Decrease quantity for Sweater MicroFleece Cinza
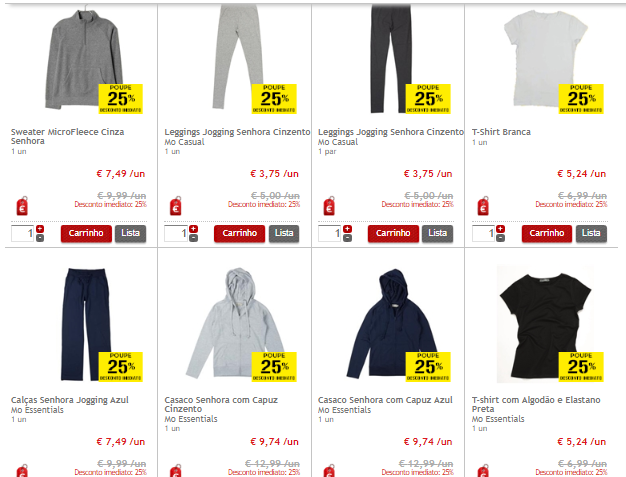This screenshot has height=477, width=626. point(40,238)
